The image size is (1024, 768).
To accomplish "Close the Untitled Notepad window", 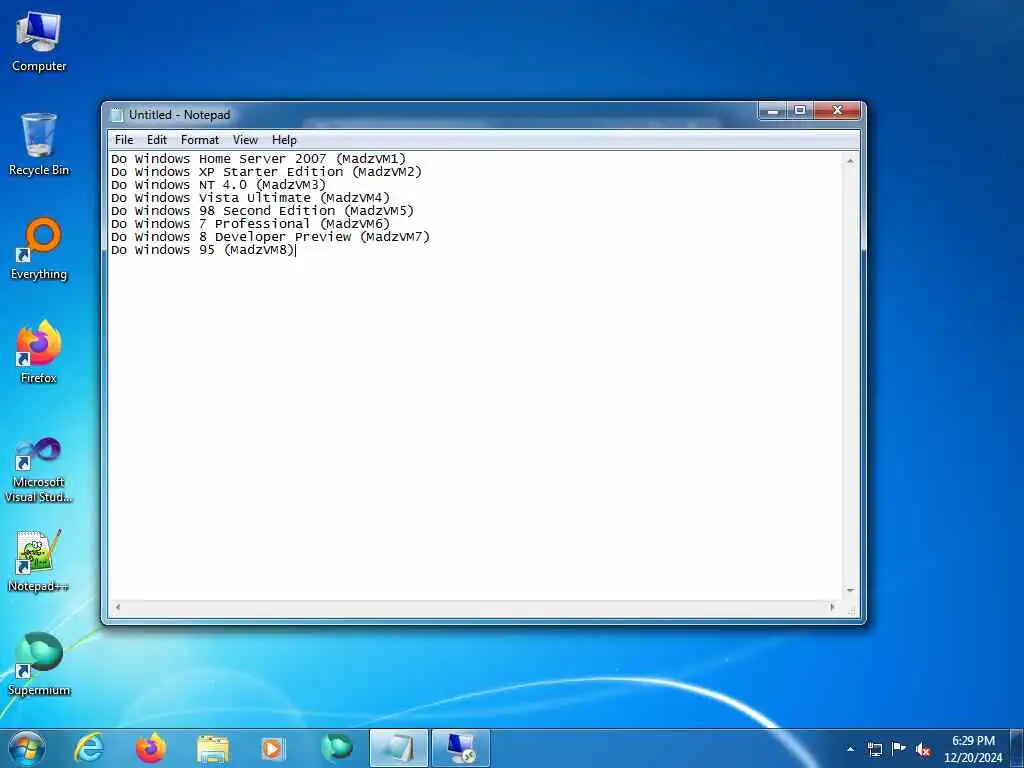I will click(x=838, y=111).
